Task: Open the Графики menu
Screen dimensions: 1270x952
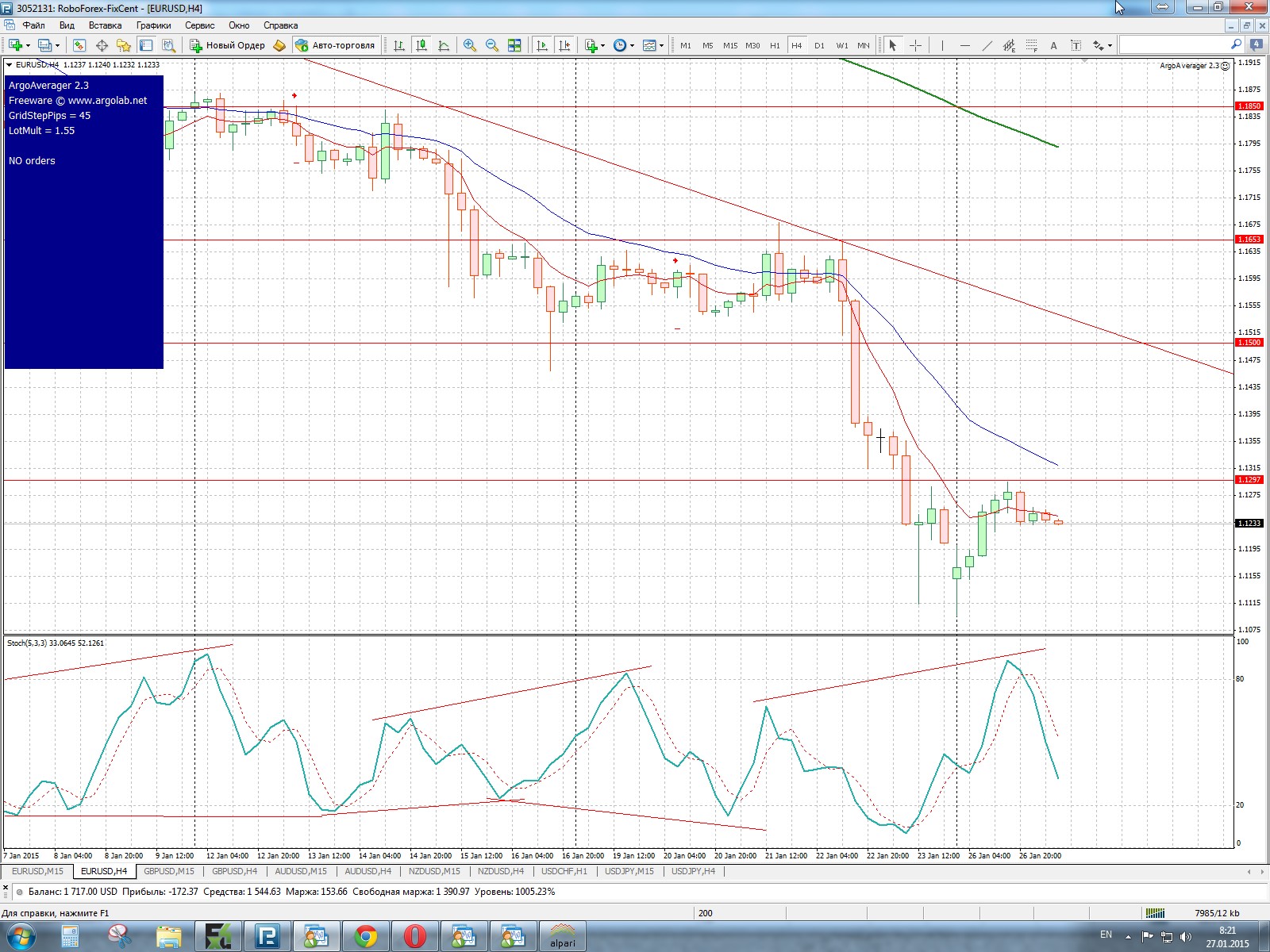Action: [153, 25]
